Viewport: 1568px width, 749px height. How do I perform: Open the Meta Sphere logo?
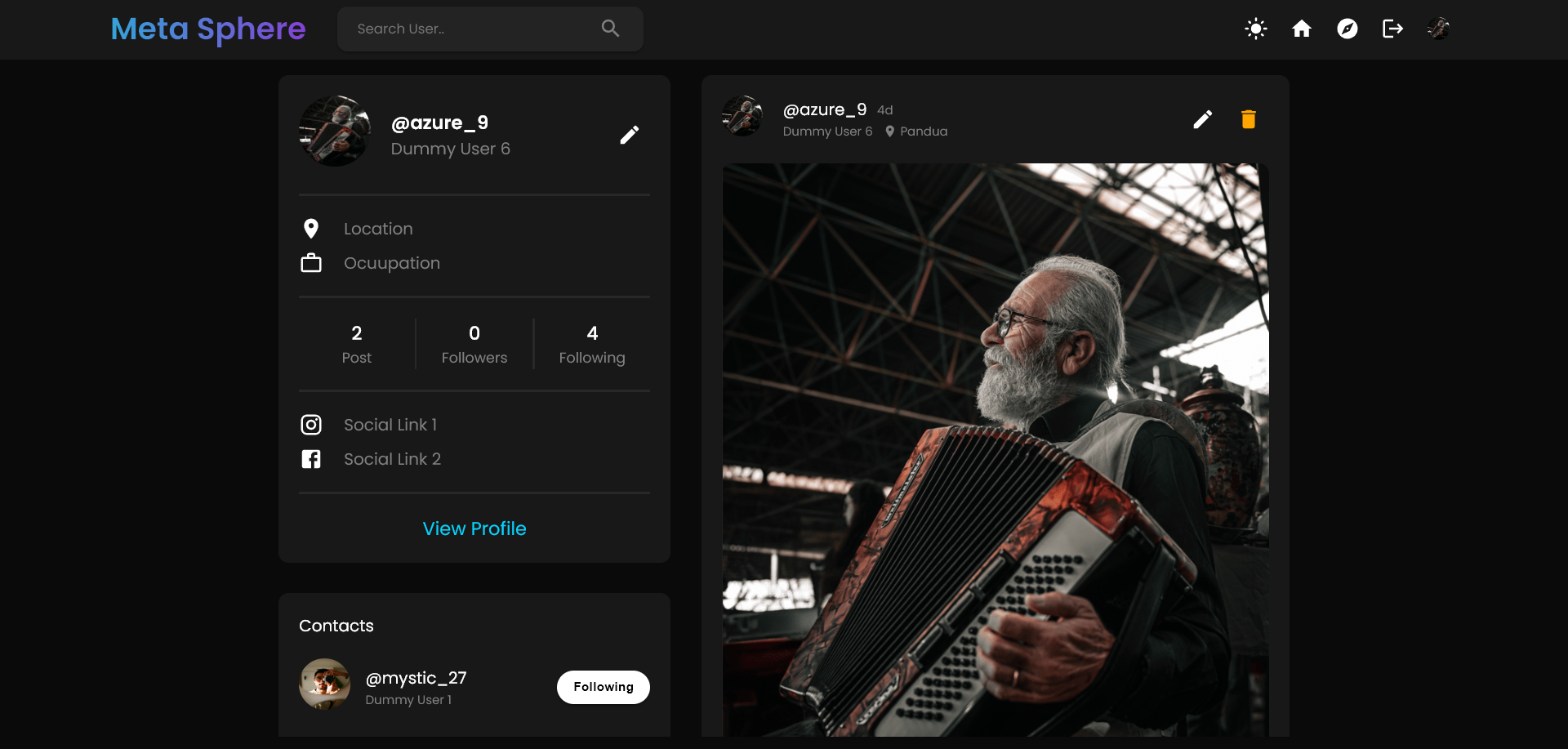208,29
